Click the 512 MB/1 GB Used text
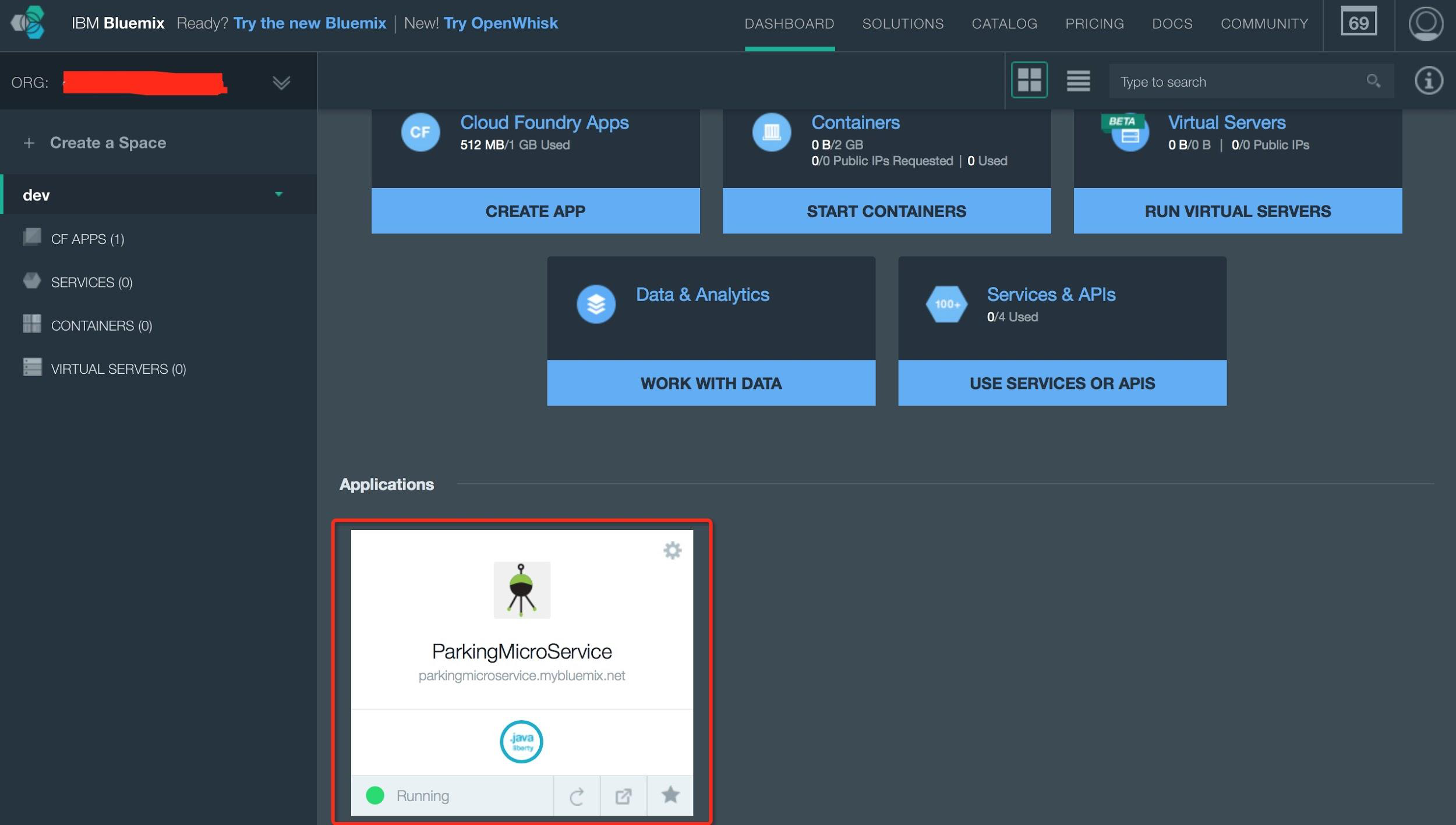 515,144
